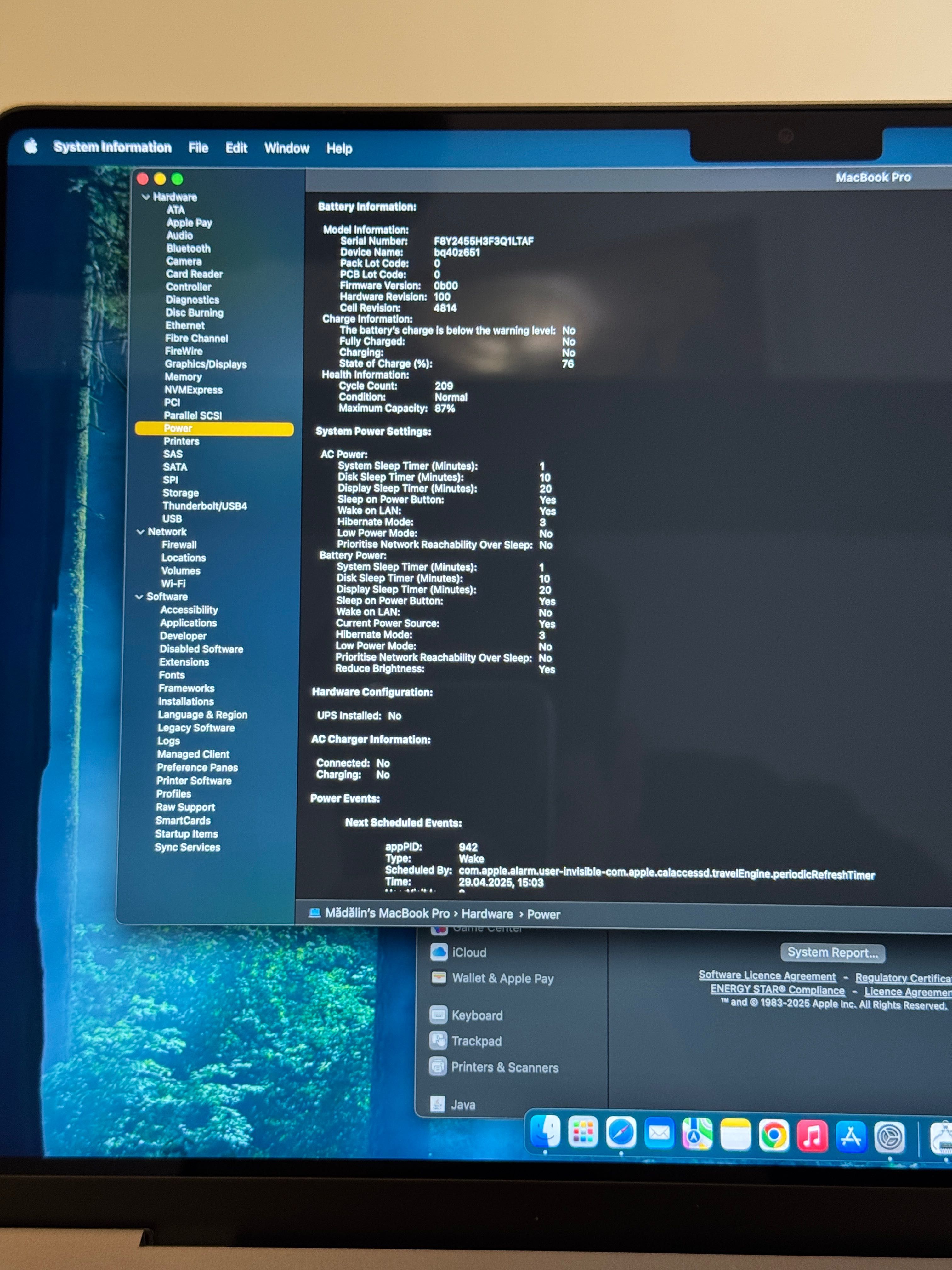Launch Safari from the Dock
This screenshot has width=952, height=1270.
tap(620, 1133)
